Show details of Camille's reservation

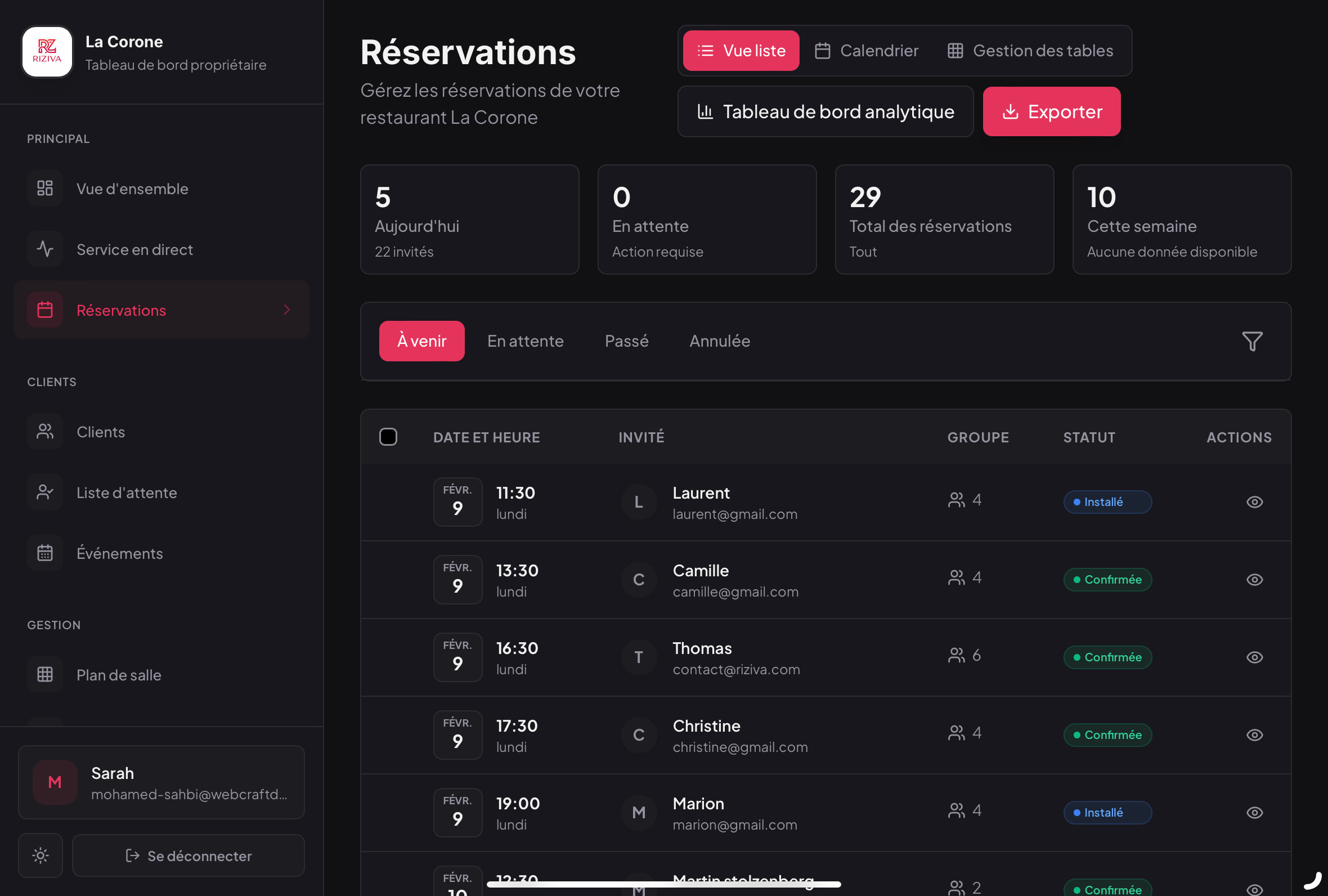point(1254,580)
